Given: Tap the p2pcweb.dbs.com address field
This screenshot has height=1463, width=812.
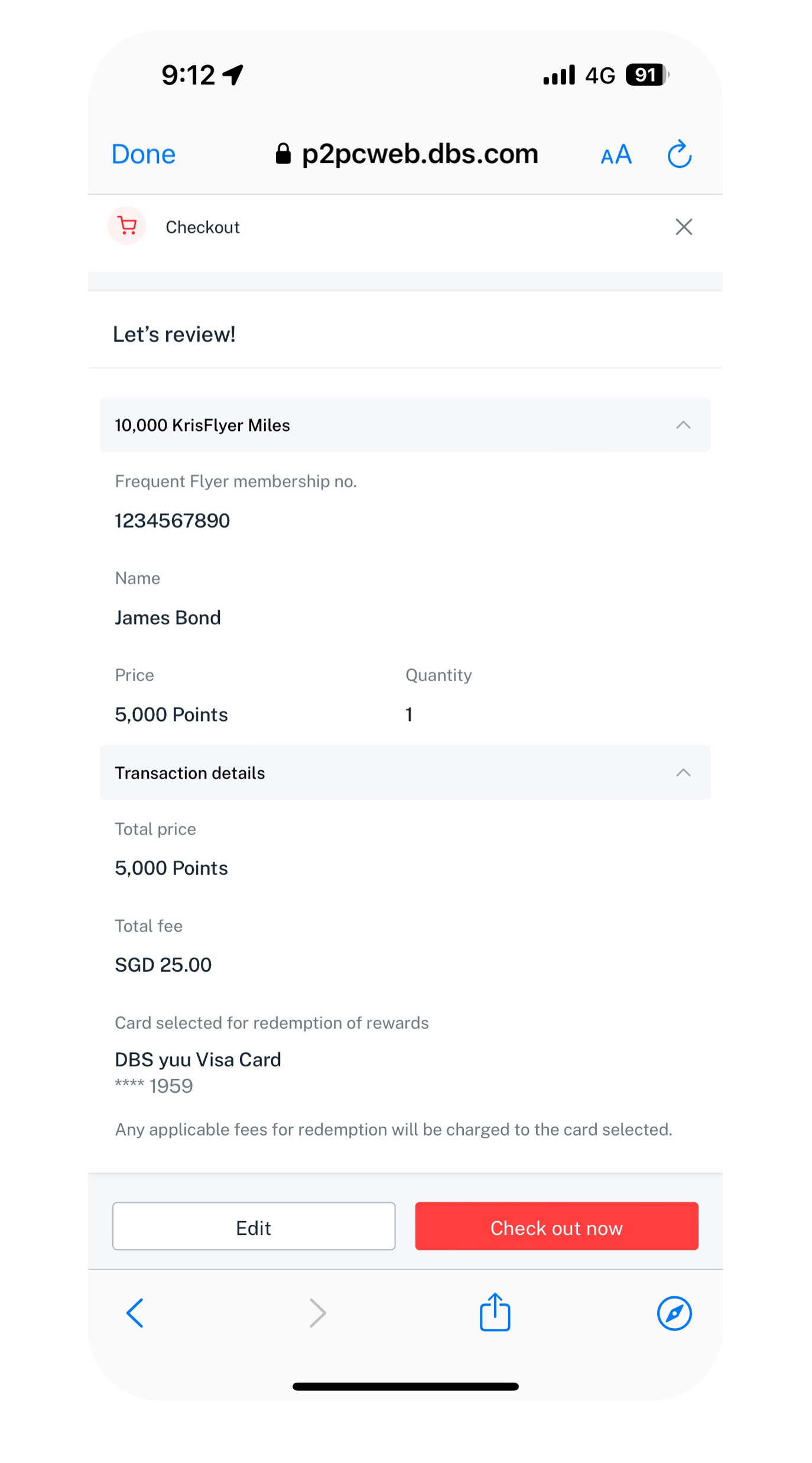Looking at the screenshot, I should [x=407, y=154].
